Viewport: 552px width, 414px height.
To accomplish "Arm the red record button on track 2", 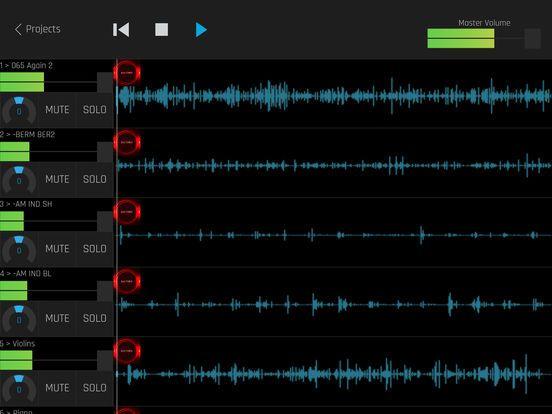I will click(x=127, y=143).
